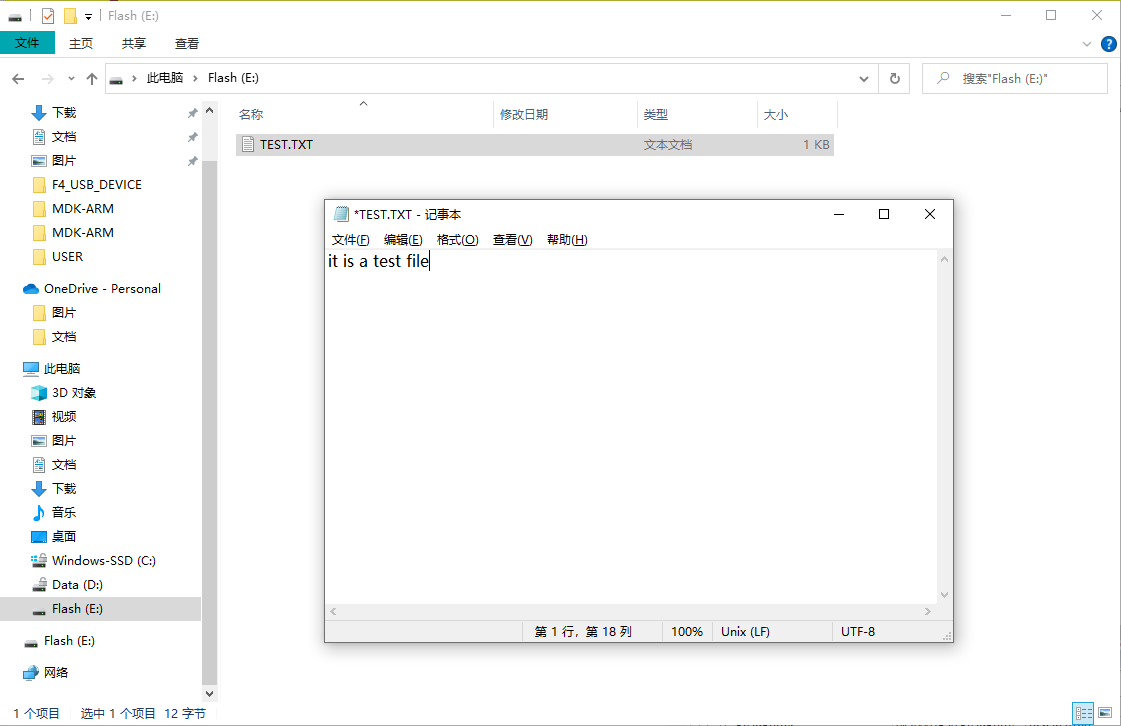
Task: Expand the chevron between 此电脑 and Flash (E:)
Action: pyautogui.click(x=195, y=78)
